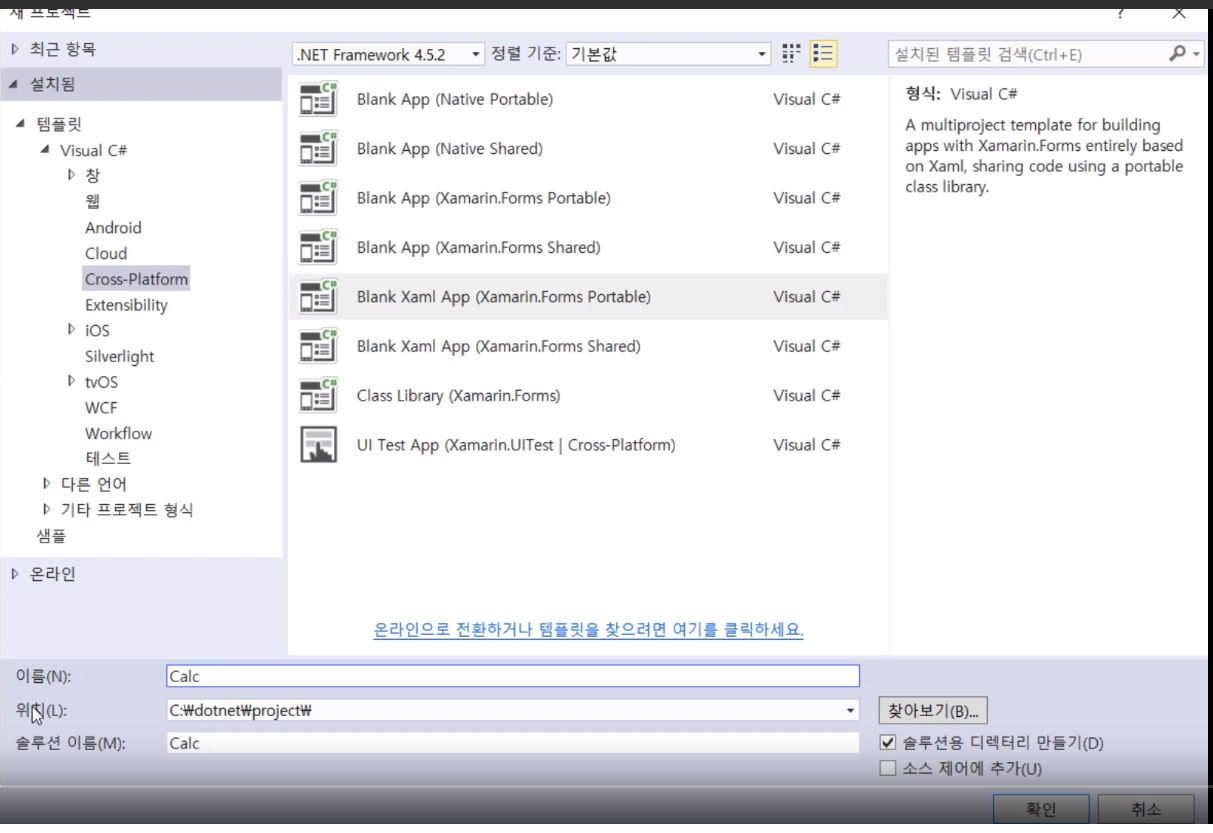Select Blank App (Xamarin.Forms Shared) template name

(x=478, y=247)
